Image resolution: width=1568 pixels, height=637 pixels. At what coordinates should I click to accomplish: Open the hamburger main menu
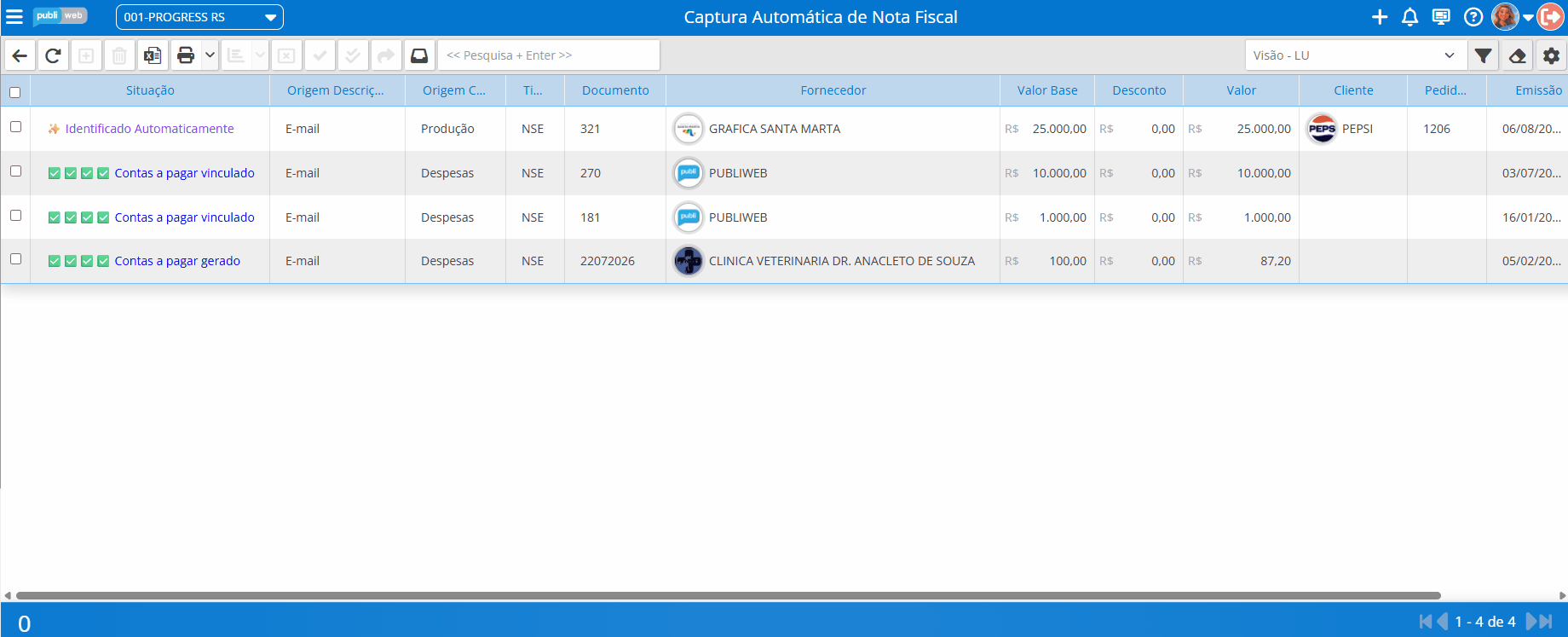click(x=14, y=17)
